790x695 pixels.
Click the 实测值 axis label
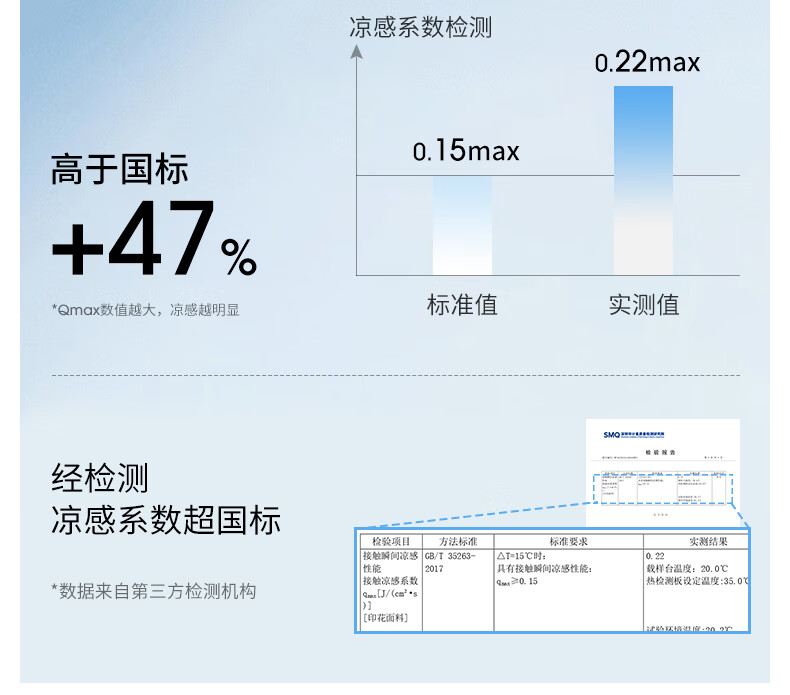pyautogui.click(x=644, y=305)
